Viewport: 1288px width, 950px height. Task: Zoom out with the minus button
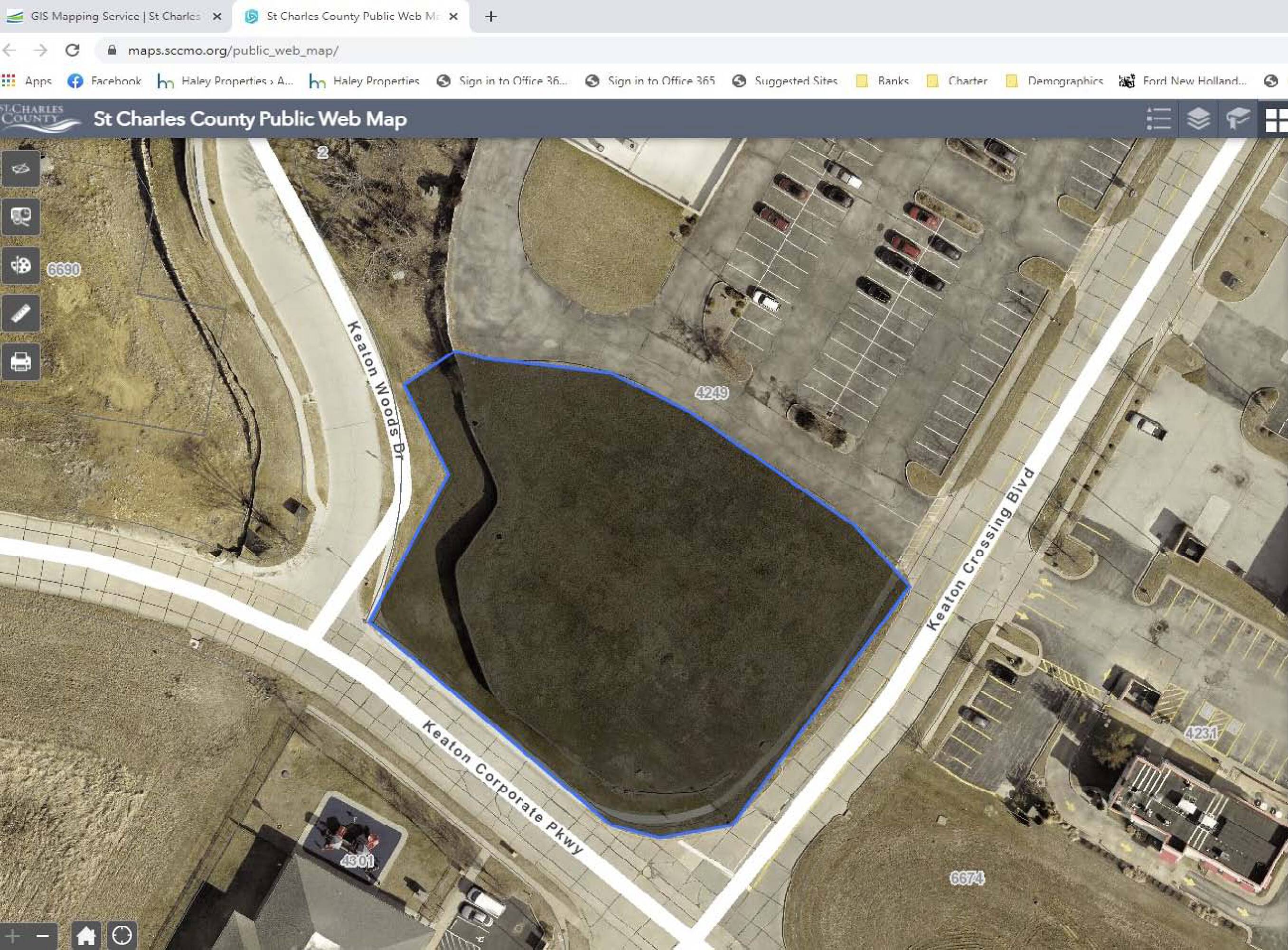[43, 936]
